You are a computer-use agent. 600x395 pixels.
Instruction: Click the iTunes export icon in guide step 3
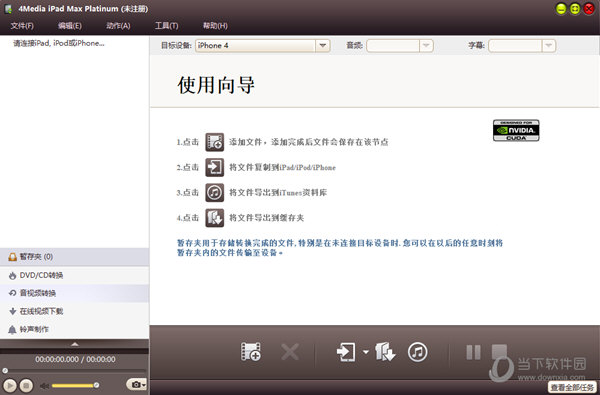coord(214,193)
